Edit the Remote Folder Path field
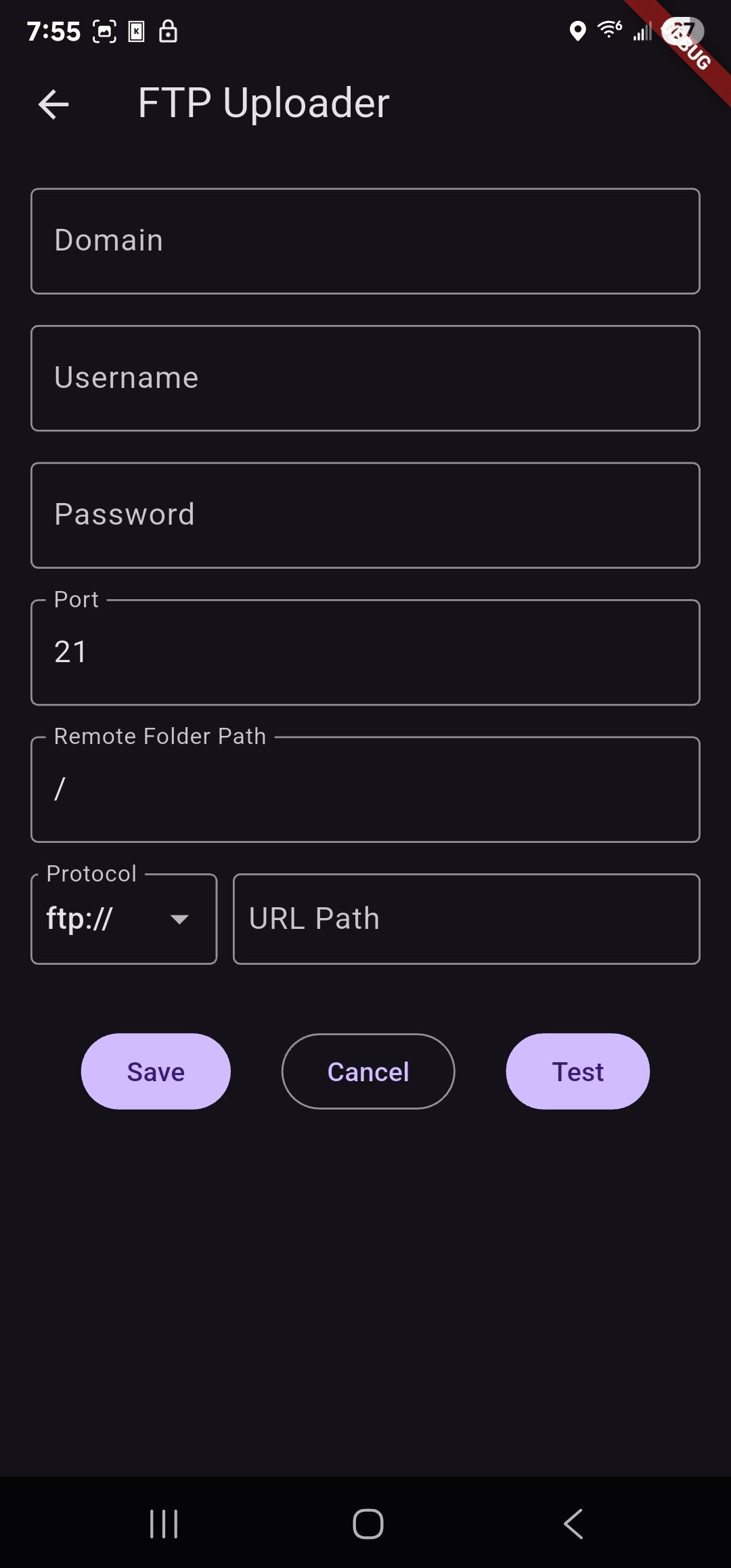The height and width of the screenshot is (1568, 731). tap(365, 789)
